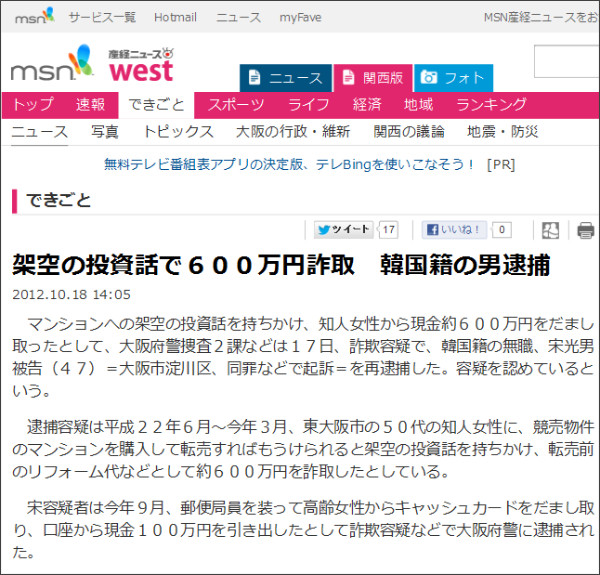Click the tweet count 17 bubble
Viewport: 600px width, 575px height.
(x=388, y=230)
